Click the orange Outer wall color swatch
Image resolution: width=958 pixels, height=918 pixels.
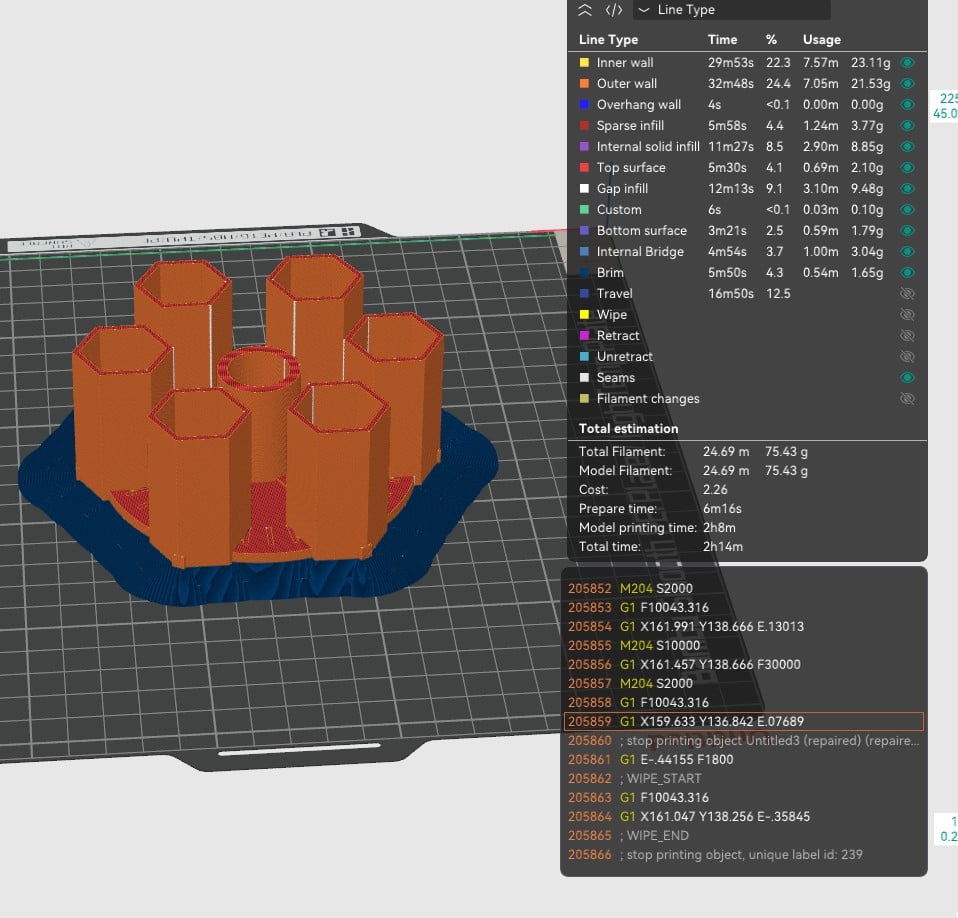click(x=584, y=84)
